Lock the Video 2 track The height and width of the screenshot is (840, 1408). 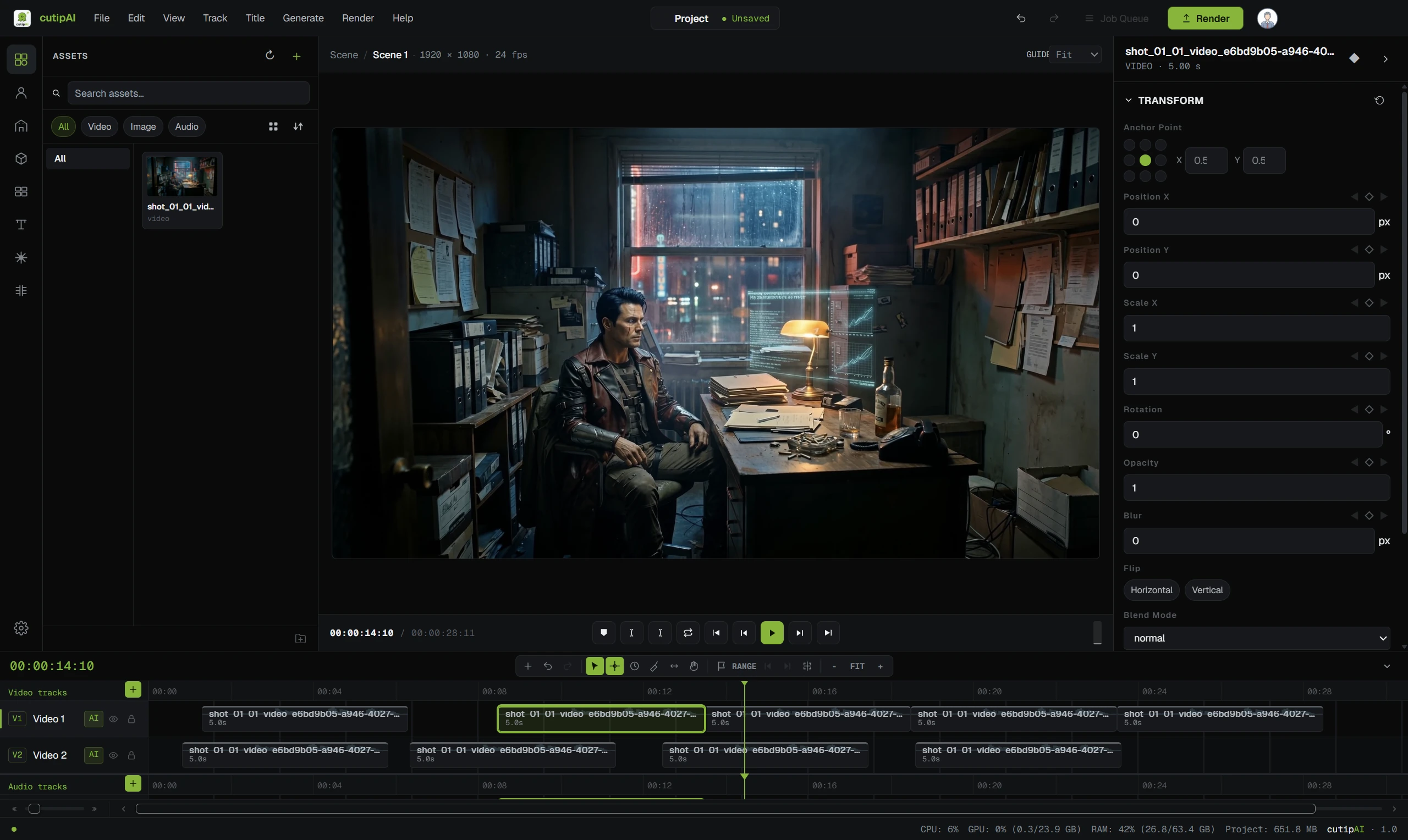point(131,755)
